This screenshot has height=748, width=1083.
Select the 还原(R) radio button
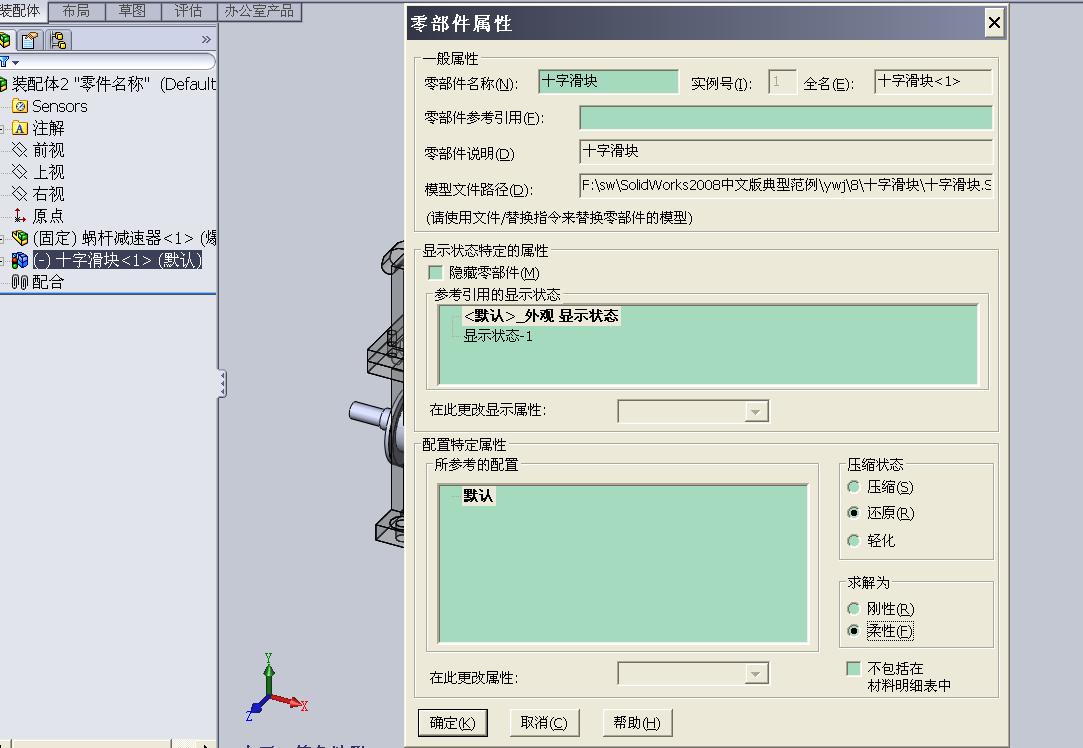(x=854, y=512)
